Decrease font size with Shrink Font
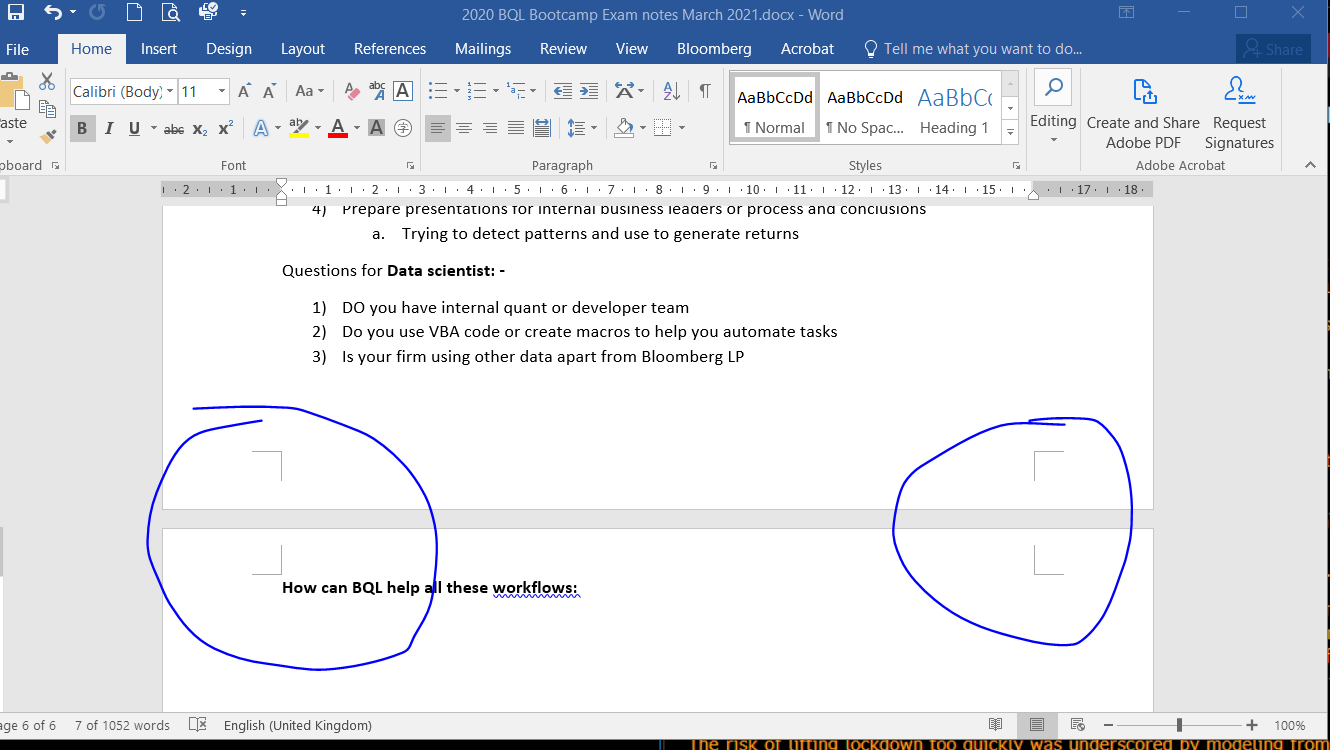This screenshot has width=1330, height=750. [269, 91]
